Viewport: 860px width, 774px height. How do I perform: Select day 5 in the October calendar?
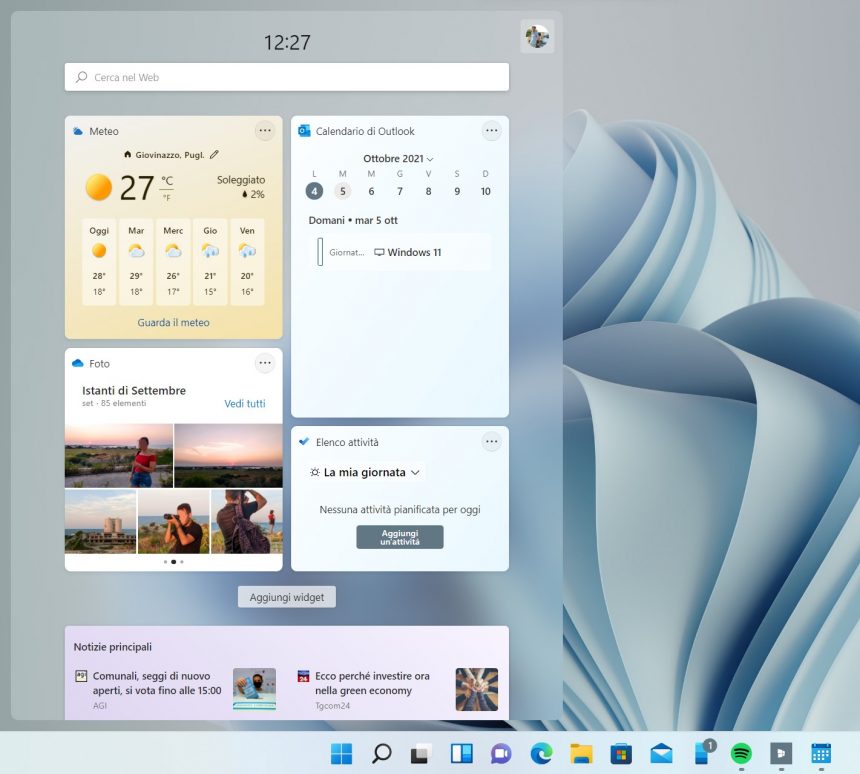[x=343, y=190]
